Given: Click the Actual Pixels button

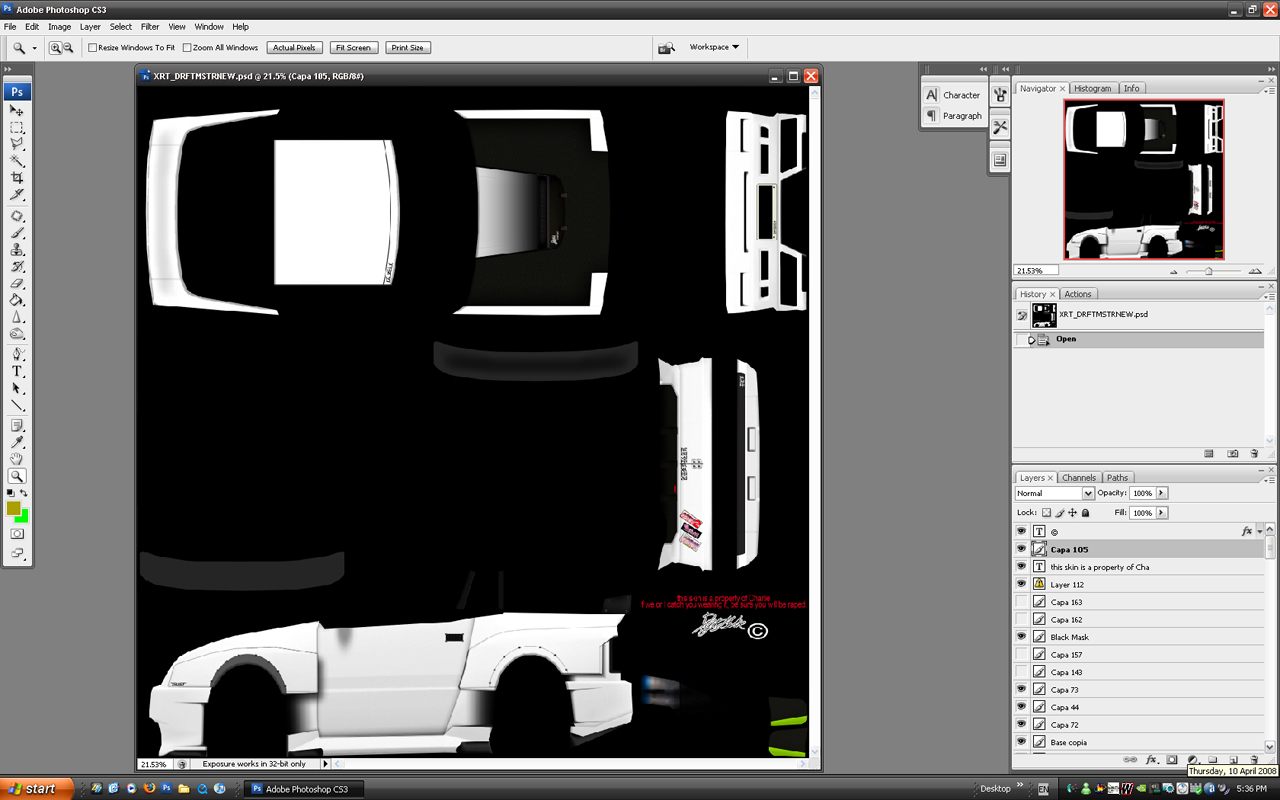Looking at the screenshot, I should point(294,47).
